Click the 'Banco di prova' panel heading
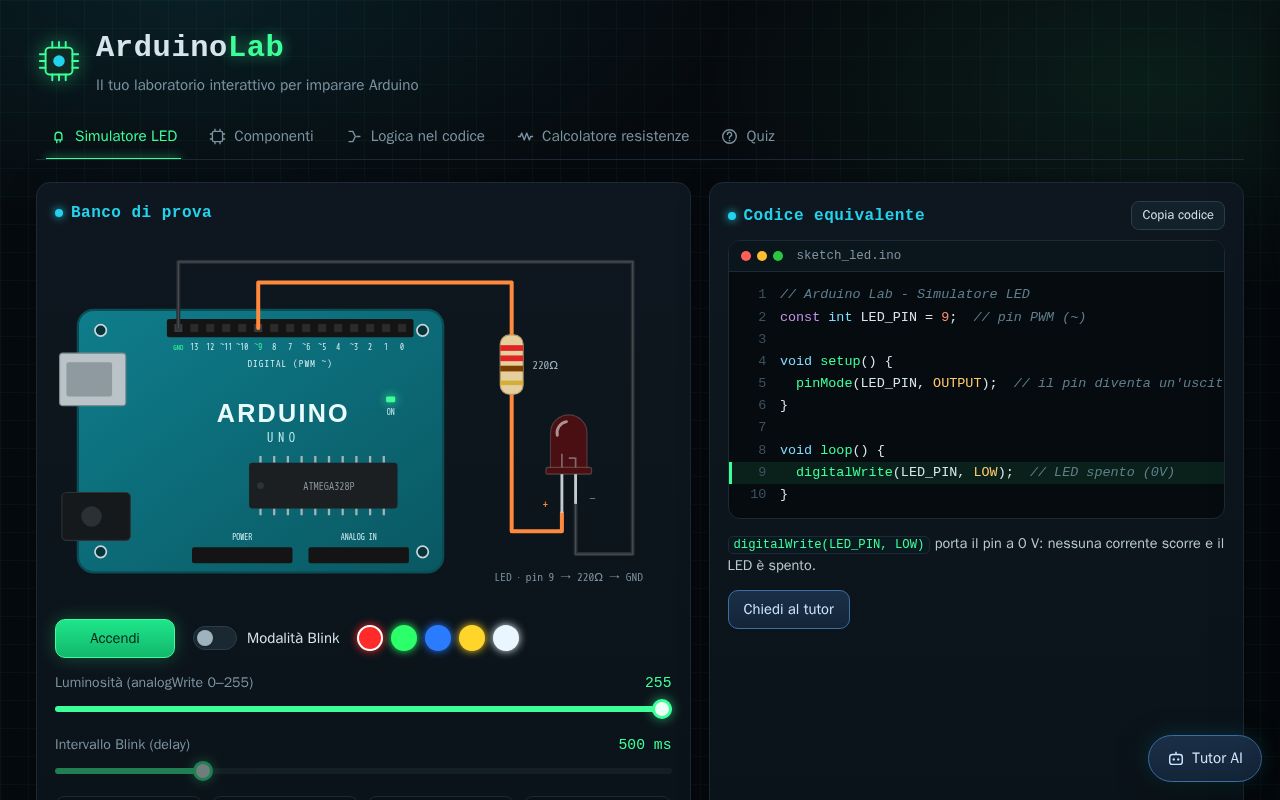This screenshot has height=800, width=1280. (x=141, y=212)
